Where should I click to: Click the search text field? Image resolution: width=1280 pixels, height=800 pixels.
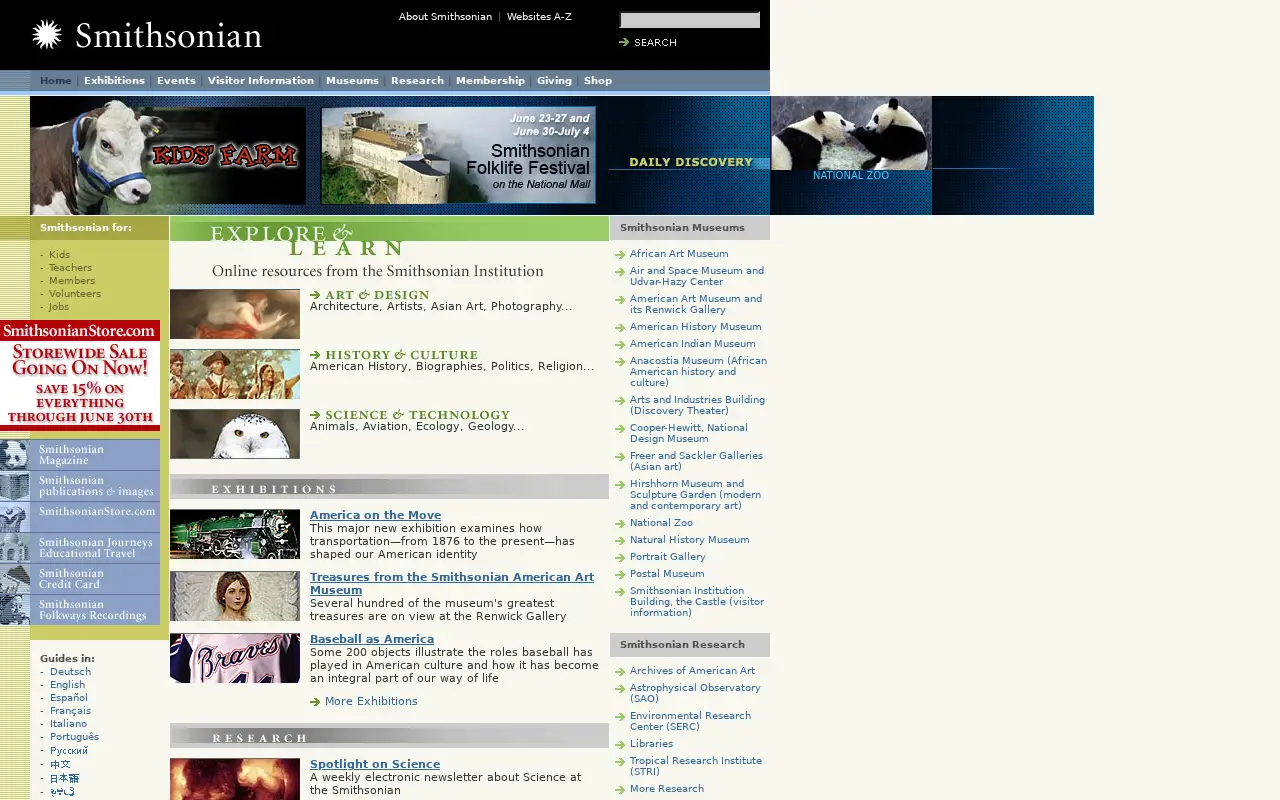pyautogui.click(x=690, y=20)
